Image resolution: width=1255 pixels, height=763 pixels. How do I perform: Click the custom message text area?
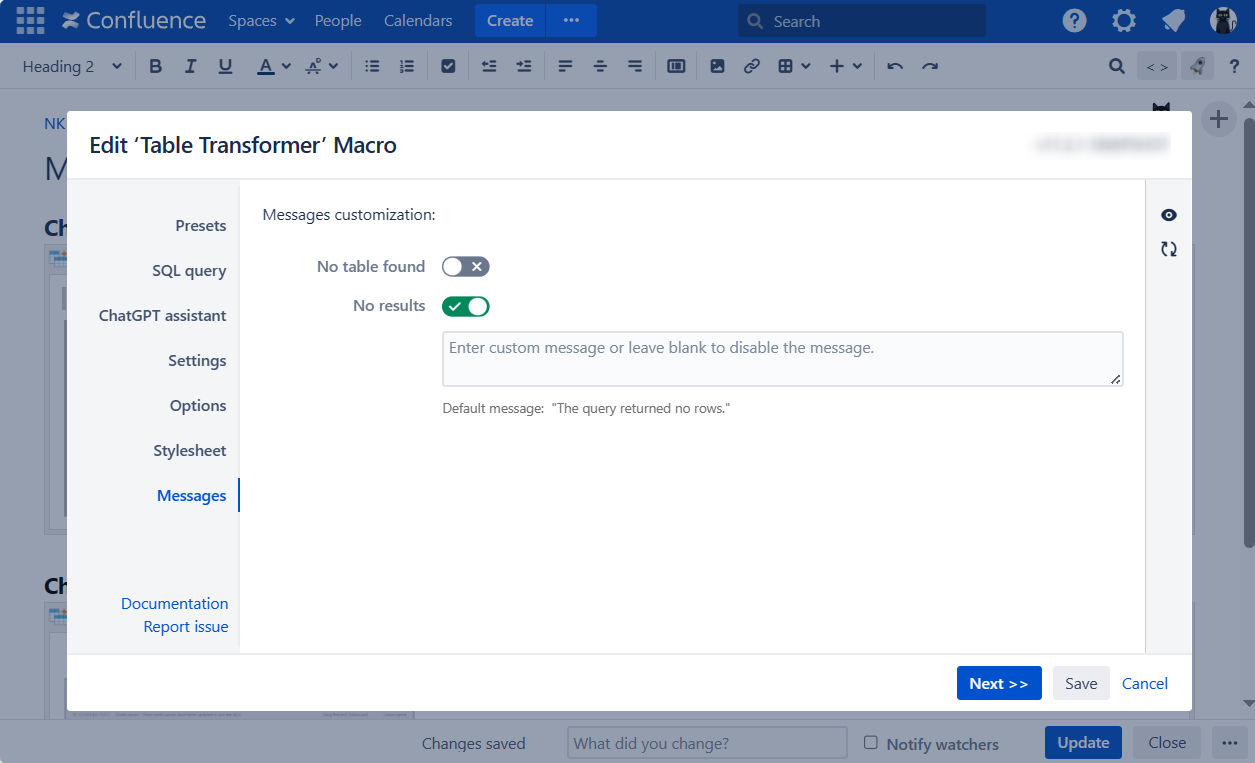781,358
